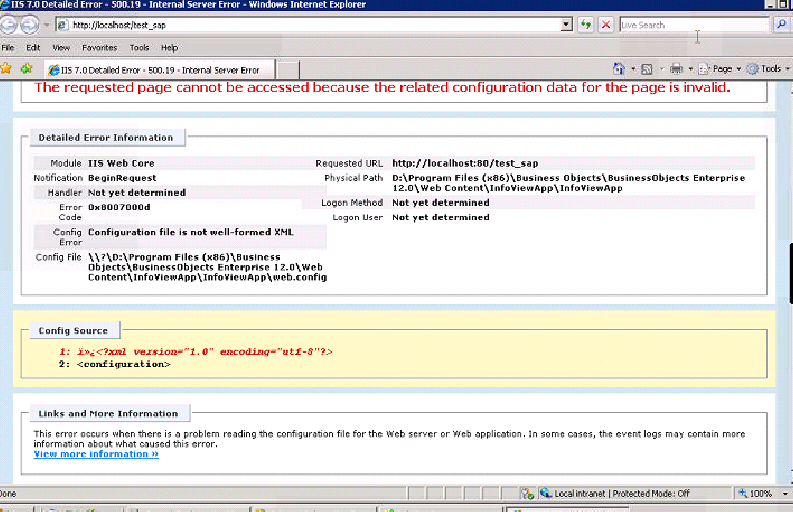Open the Favorites menu
The width and height of the screenshot is (793, 512).
click(100, 48)
